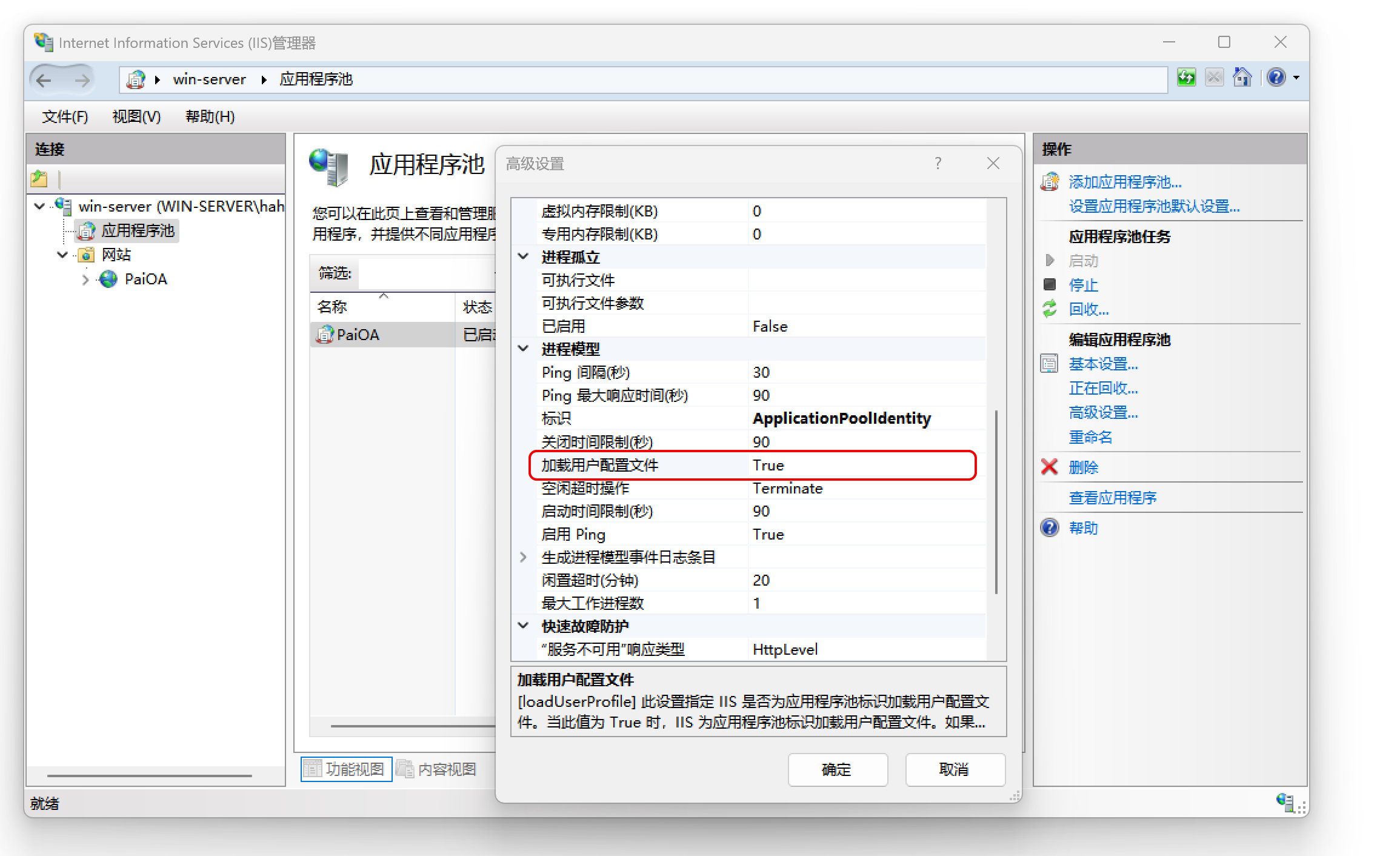Click the red X delete icon

1049,467
